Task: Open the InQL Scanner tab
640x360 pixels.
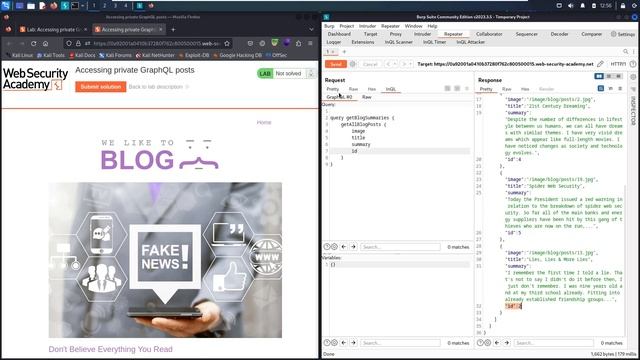Action: (398, 42)
